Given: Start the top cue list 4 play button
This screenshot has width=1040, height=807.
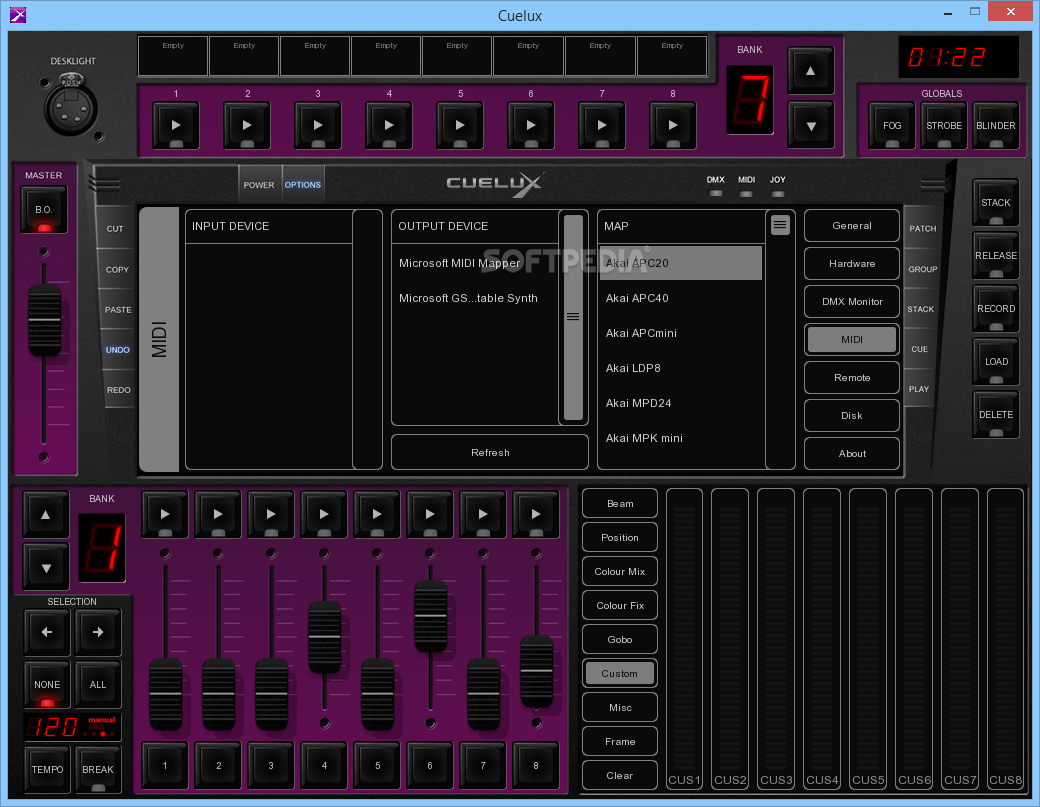Looking at the screenshot, I should tap(389, 125).
